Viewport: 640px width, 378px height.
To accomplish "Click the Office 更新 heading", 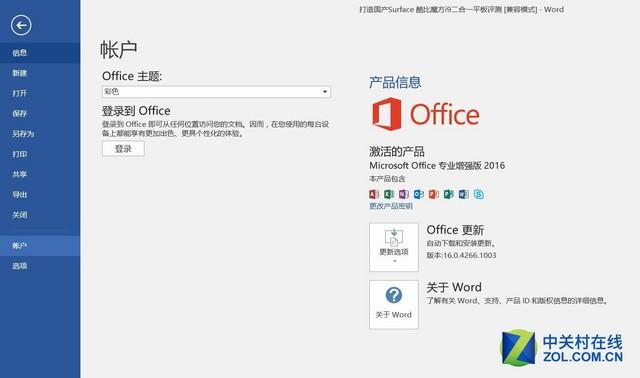I will (x=455, y=230).
